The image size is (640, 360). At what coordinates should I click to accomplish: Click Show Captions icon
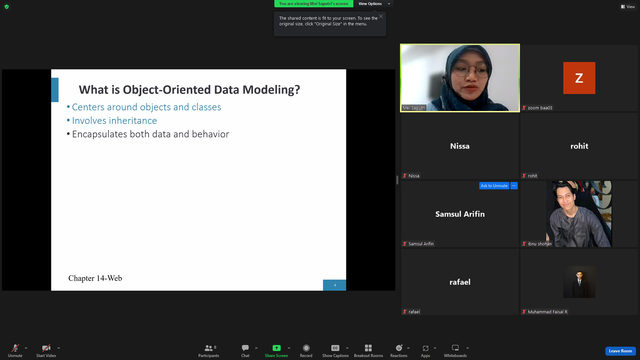coord(335,348)
